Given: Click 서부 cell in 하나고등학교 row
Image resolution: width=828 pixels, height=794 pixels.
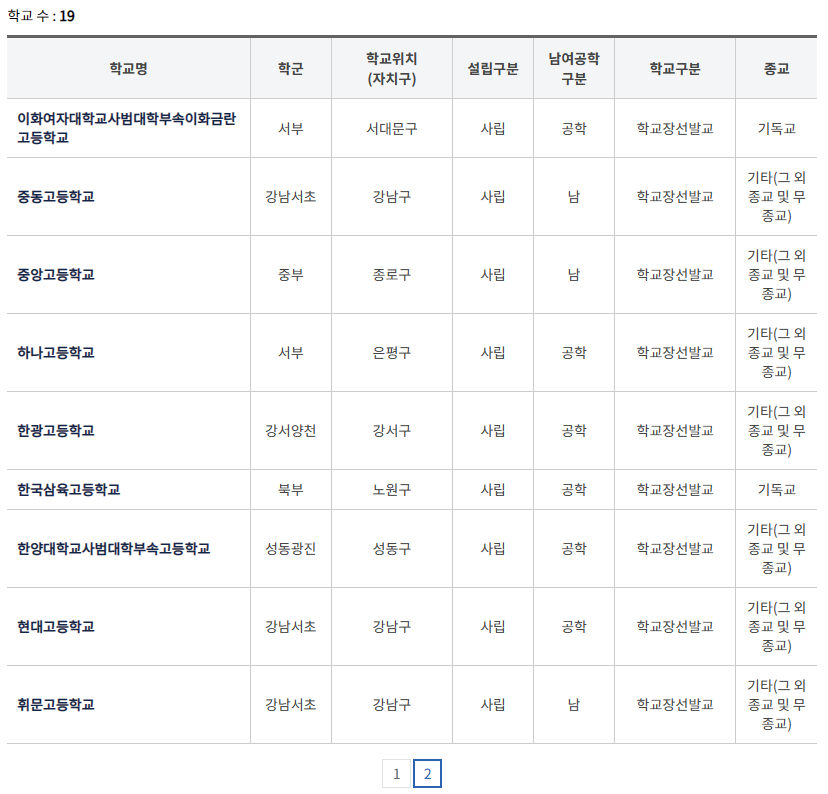Looking at the screenshot, I should (291, 353).
